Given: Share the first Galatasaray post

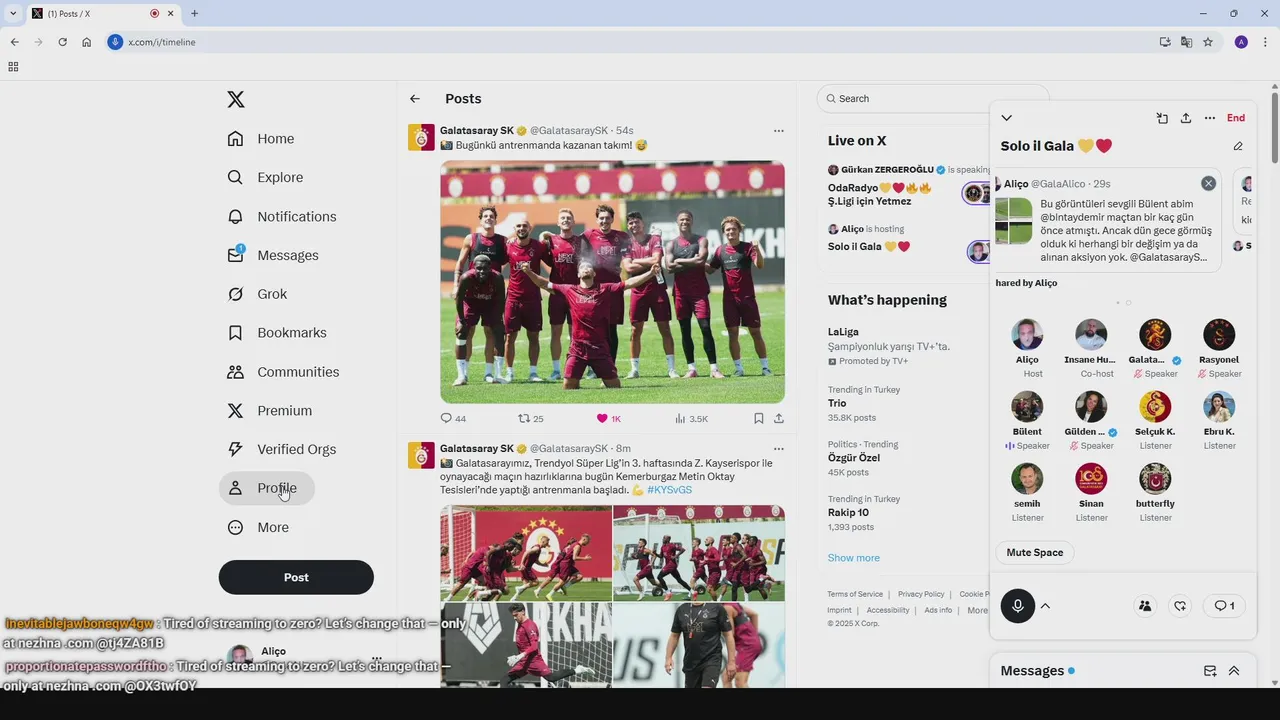Looking at the screenshot, I should tap(779, 418).
